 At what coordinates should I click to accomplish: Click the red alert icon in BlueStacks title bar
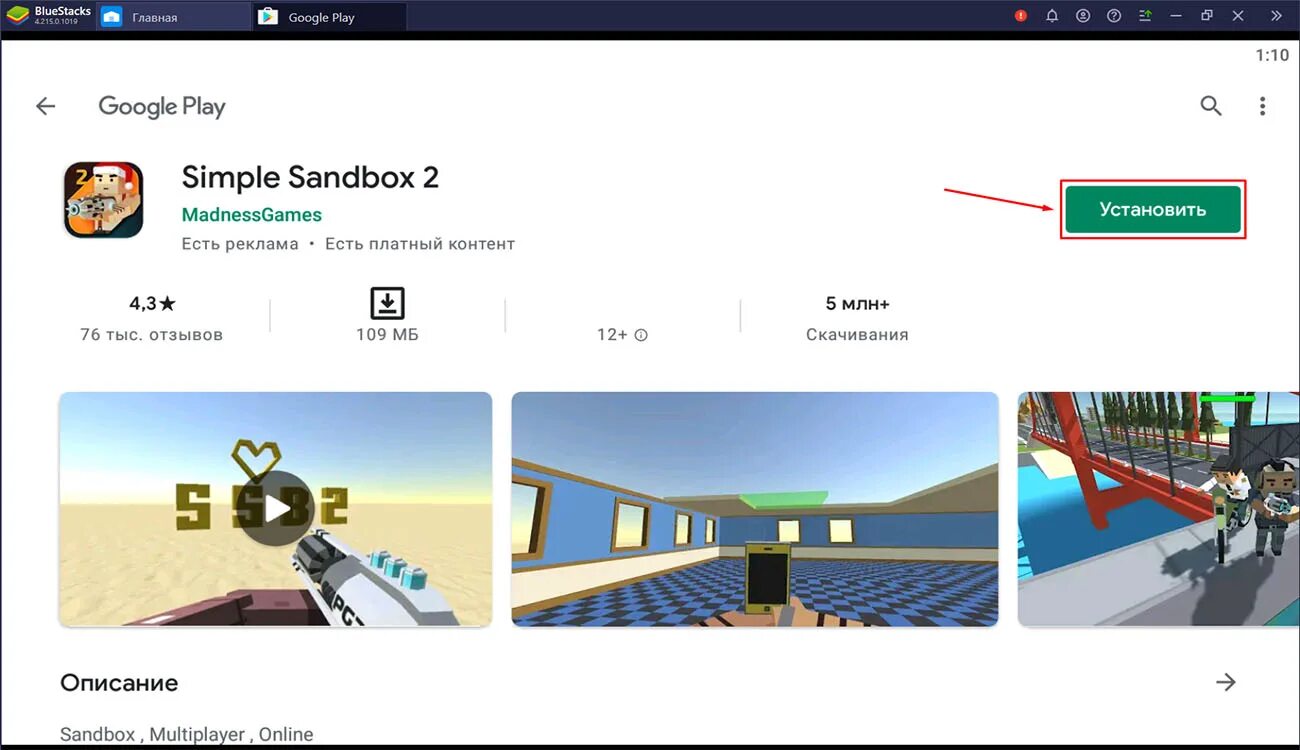(1021, 16)
